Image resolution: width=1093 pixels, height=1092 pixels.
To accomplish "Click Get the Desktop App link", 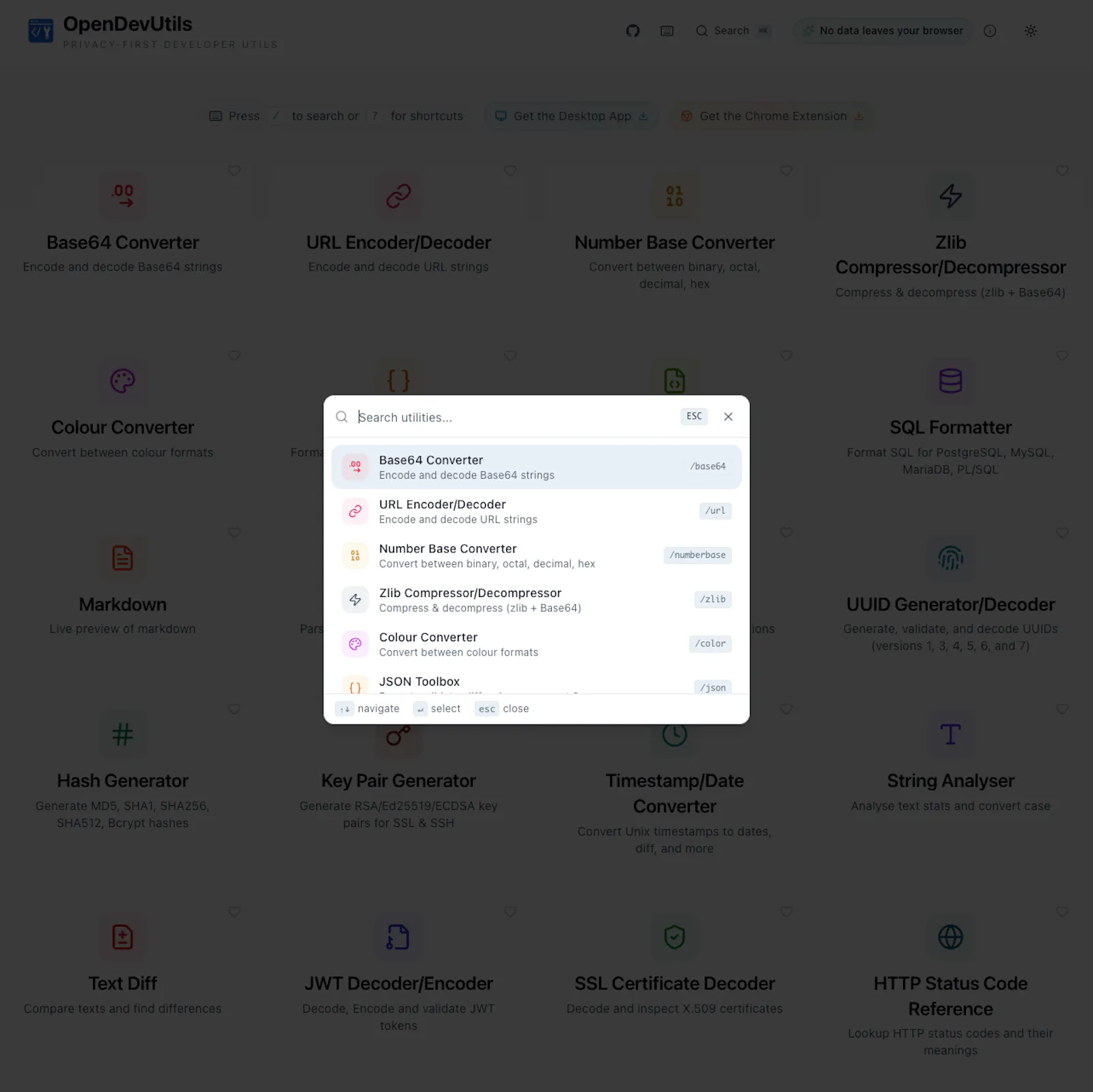I will [571, 116].
